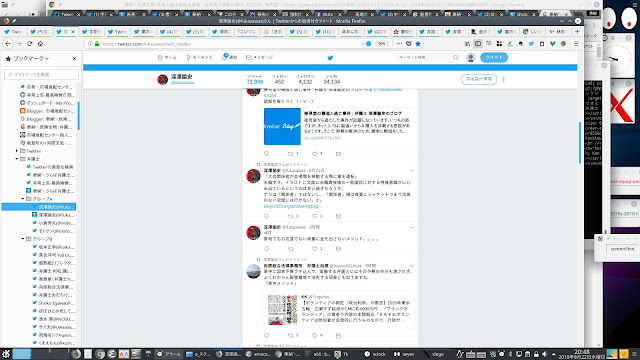Go back with the Firefox back arrow
The height and width of the screenshot is (360, 640).
pyautogui.click(x=8, y=44)
